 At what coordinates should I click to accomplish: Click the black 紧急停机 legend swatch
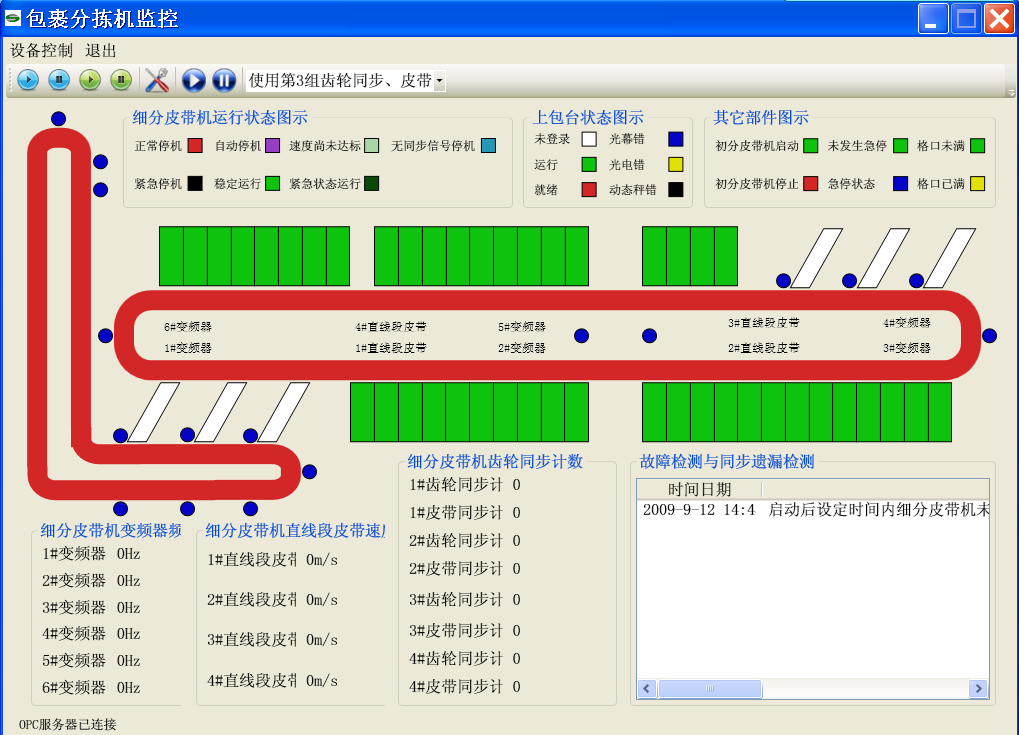coord(195,183)
